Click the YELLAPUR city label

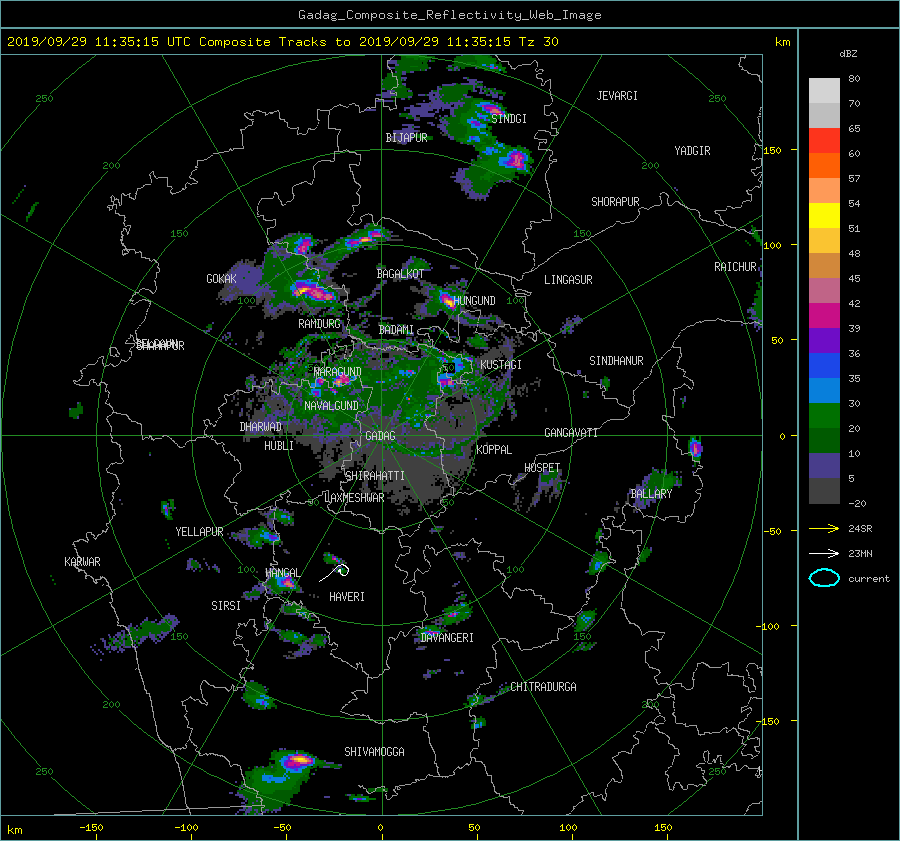(x=199, y=532)
